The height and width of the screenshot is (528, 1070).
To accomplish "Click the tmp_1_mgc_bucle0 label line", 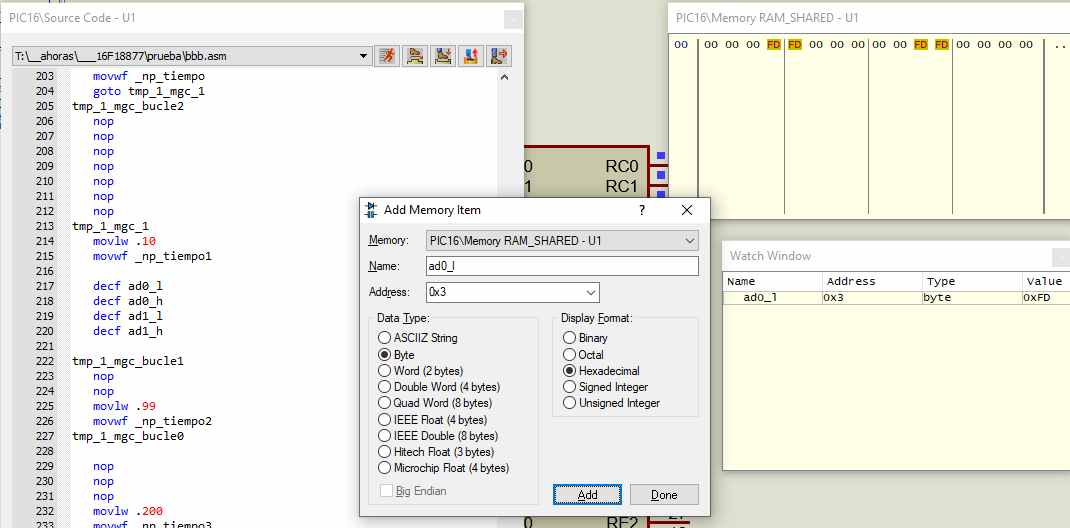I will 128,436.
